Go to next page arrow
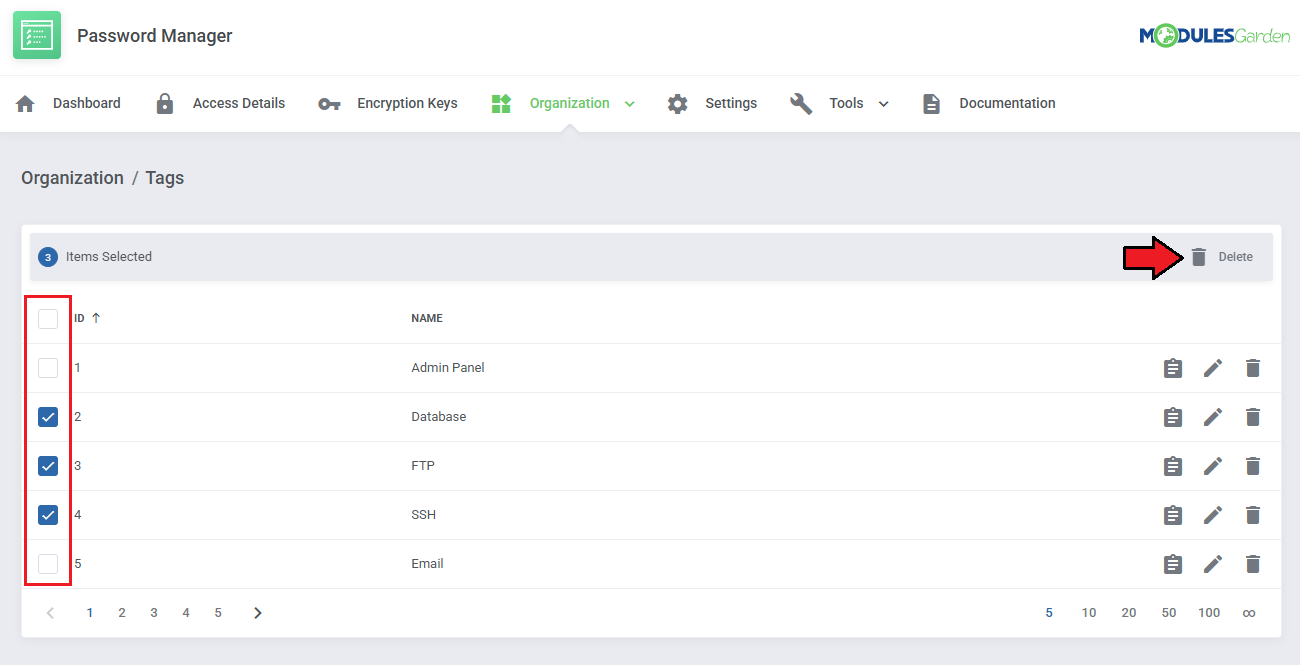The image size is (1300, 665). [258, 613]
